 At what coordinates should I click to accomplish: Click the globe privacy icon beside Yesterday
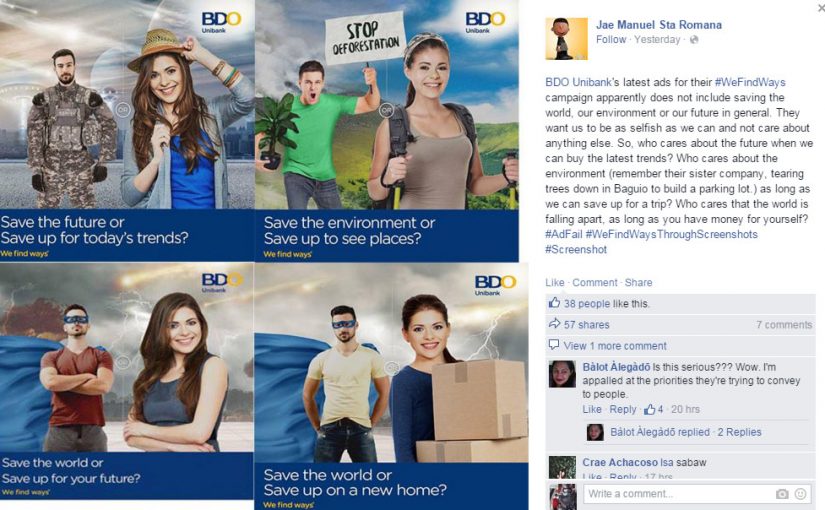pyautogui.click(x=694, y=39)
